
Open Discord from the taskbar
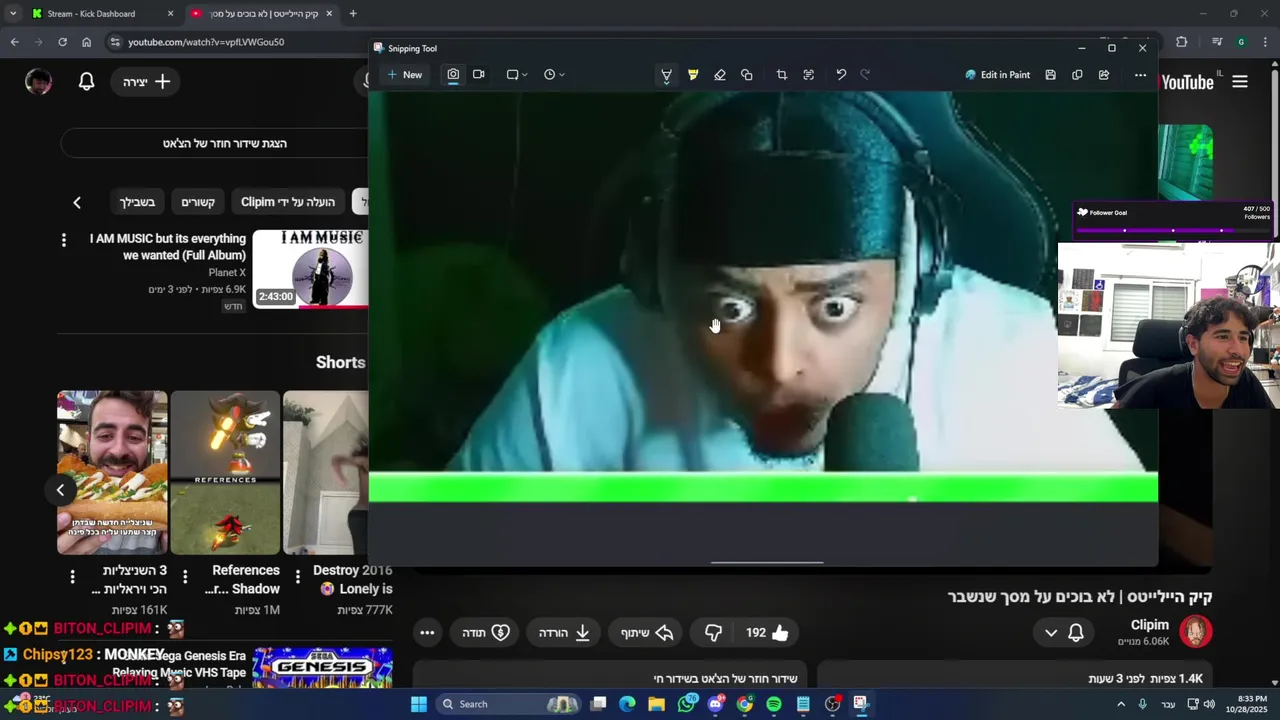[715, 704]
